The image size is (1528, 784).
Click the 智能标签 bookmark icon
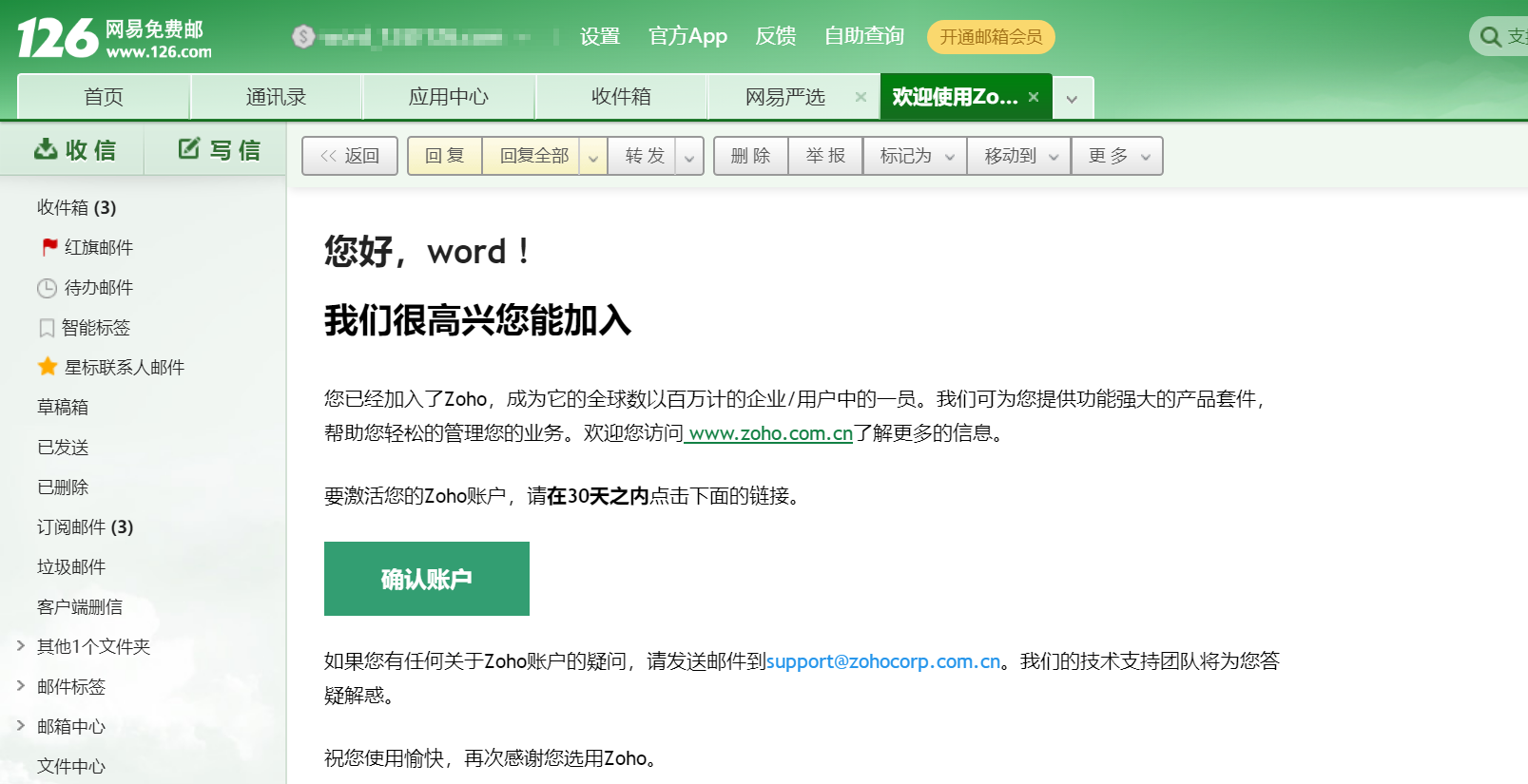tap(47, 328)
